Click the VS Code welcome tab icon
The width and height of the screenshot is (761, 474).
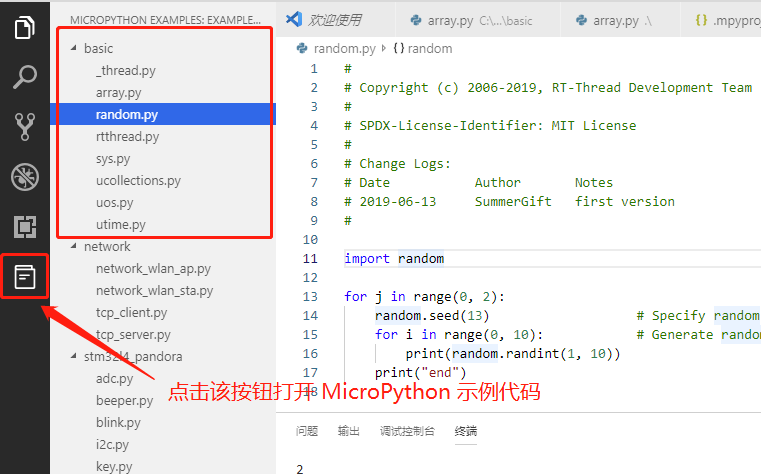(294, 20)
